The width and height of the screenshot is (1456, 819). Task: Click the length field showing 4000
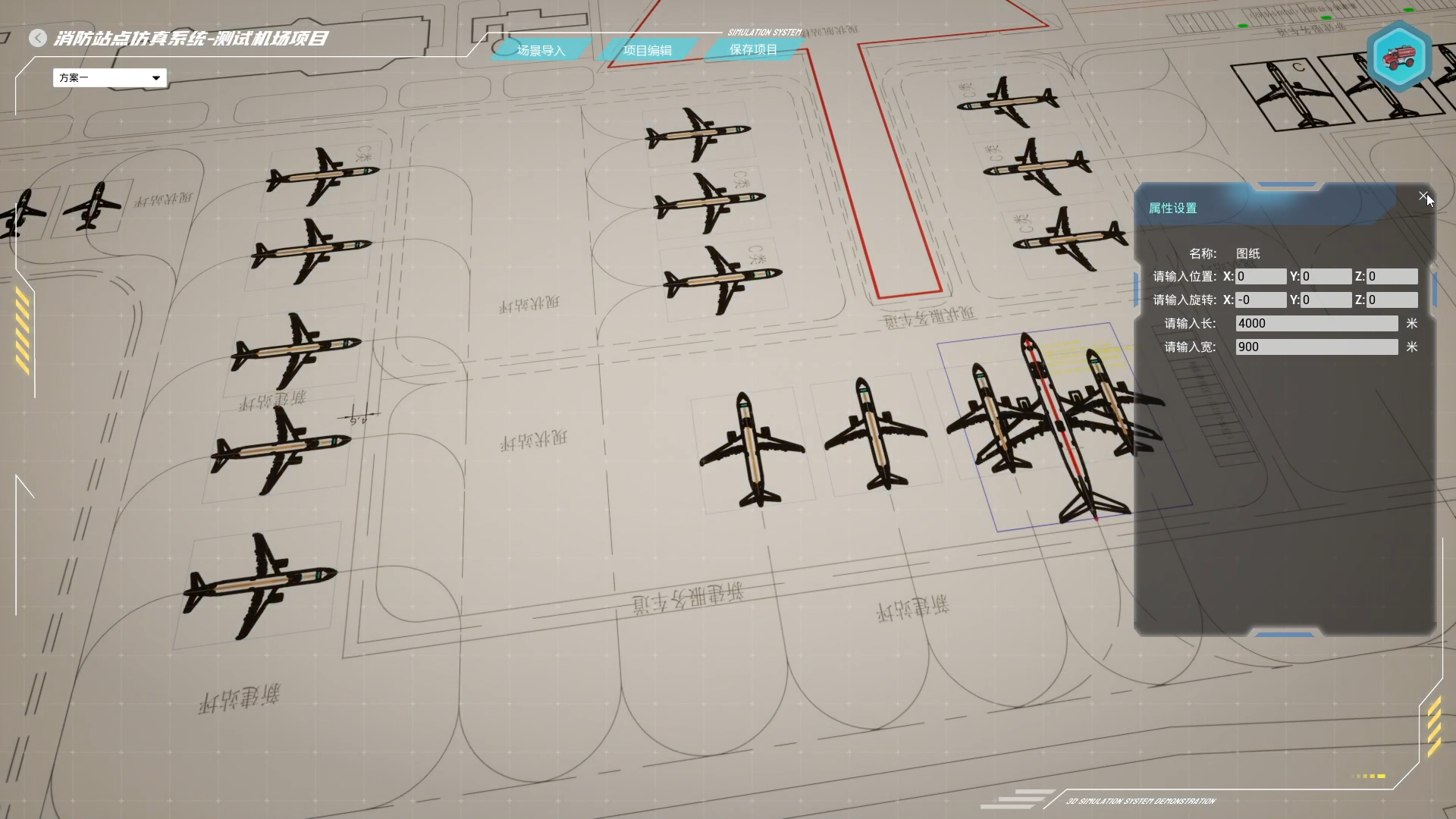[x=1316, y=324]
